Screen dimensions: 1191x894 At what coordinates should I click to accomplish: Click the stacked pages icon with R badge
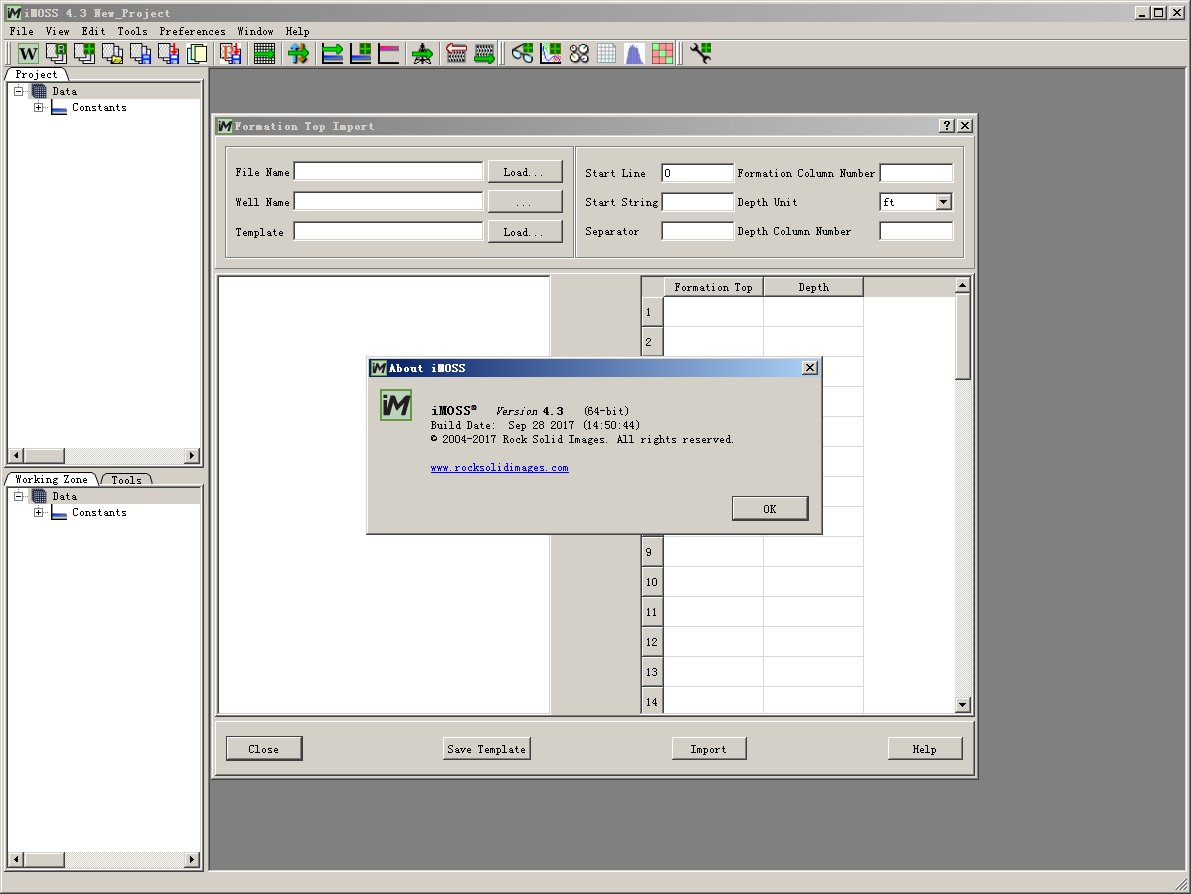click(56, 53)
